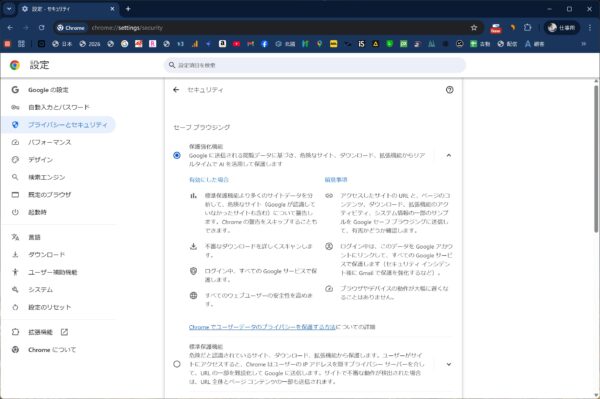Close the 設定 - セキュリティ tab
The height and width of the screenshot is (399, 600).
[112, 9]
